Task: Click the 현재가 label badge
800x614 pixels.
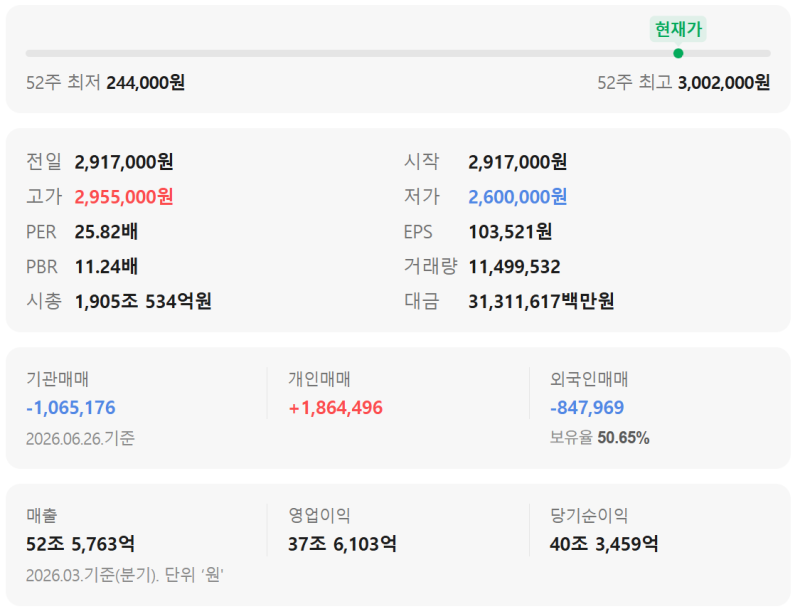Action: coord(678,29)
